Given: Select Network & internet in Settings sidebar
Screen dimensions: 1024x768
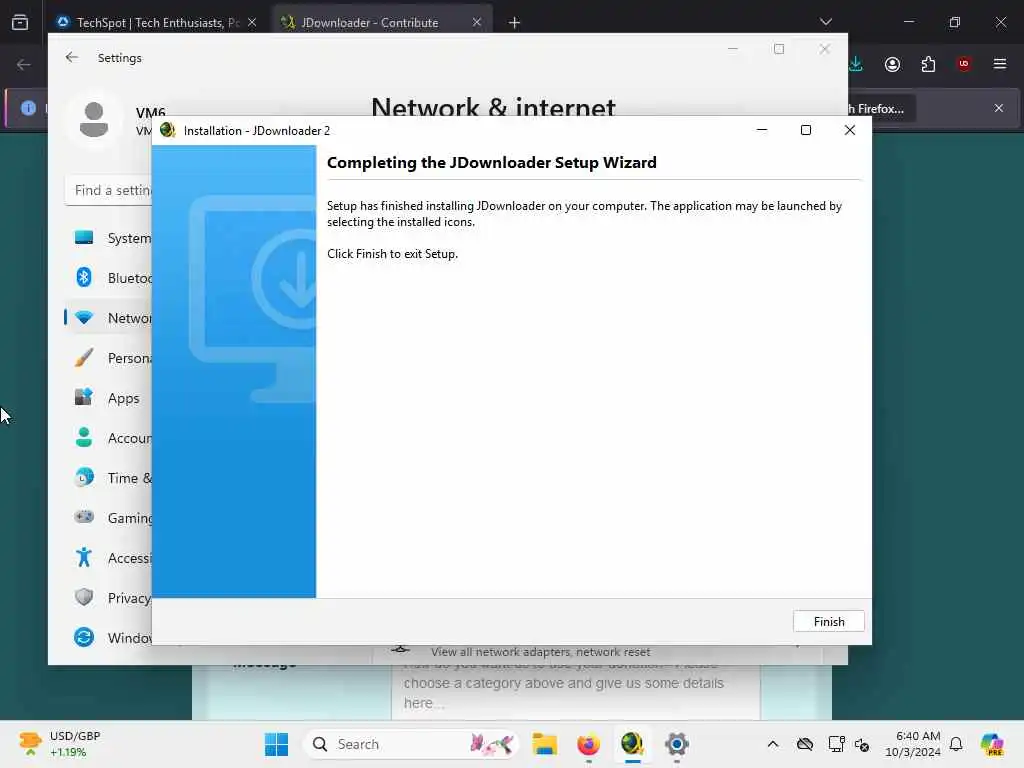Looking at the screenshot, I should point(109,317).
